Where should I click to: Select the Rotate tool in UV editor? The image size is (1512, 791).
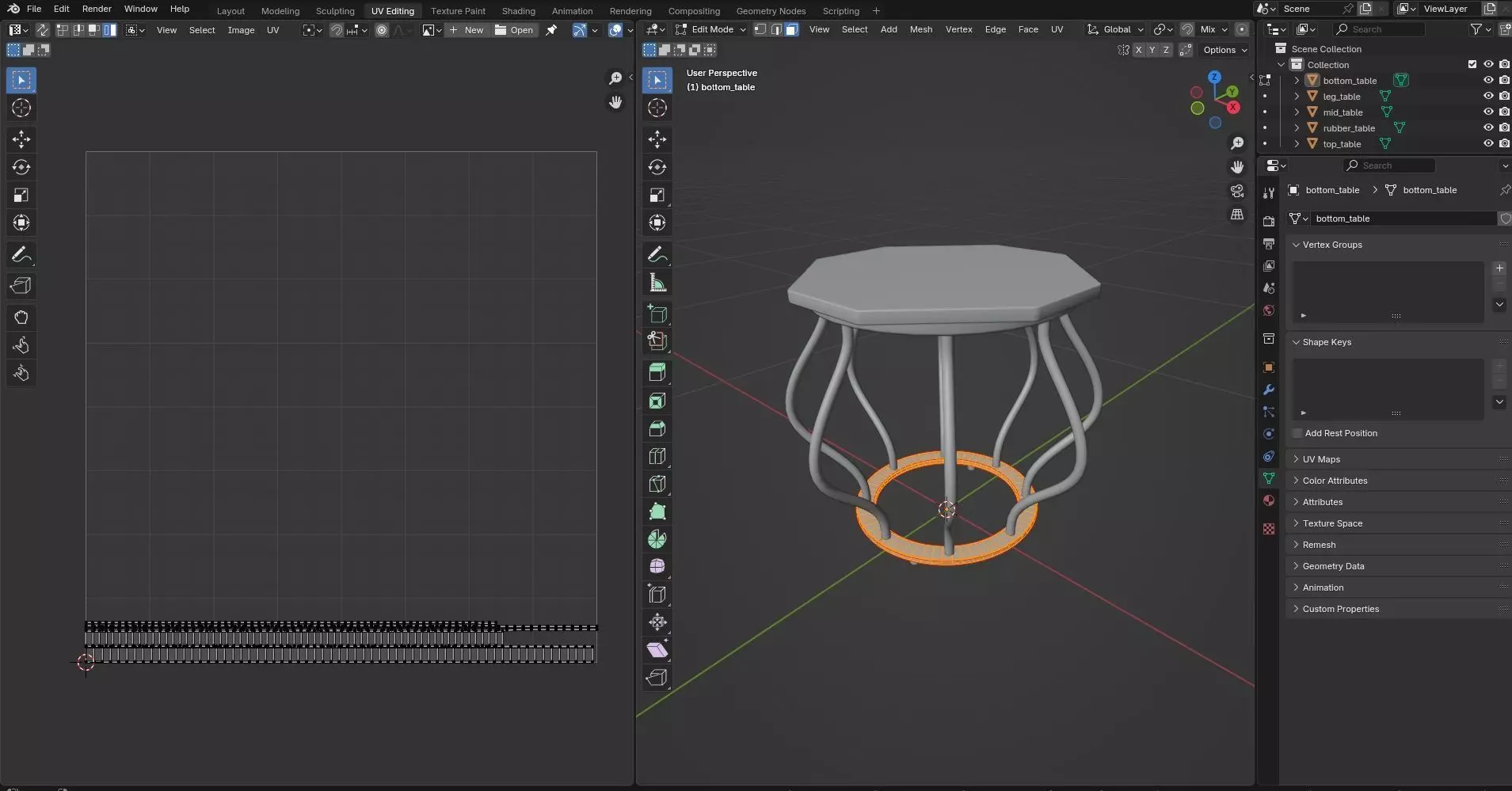click(21, 167)
